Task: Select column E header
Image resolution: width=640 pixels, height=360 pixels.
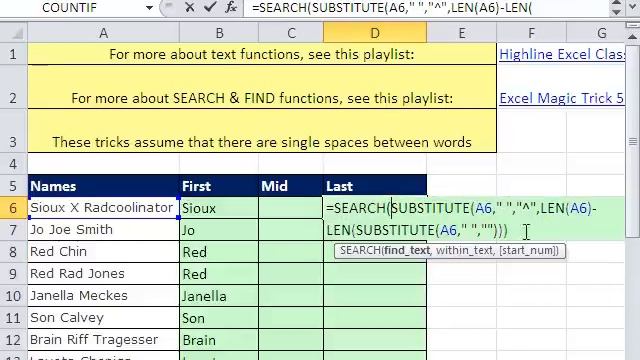Action: [462, 33]
